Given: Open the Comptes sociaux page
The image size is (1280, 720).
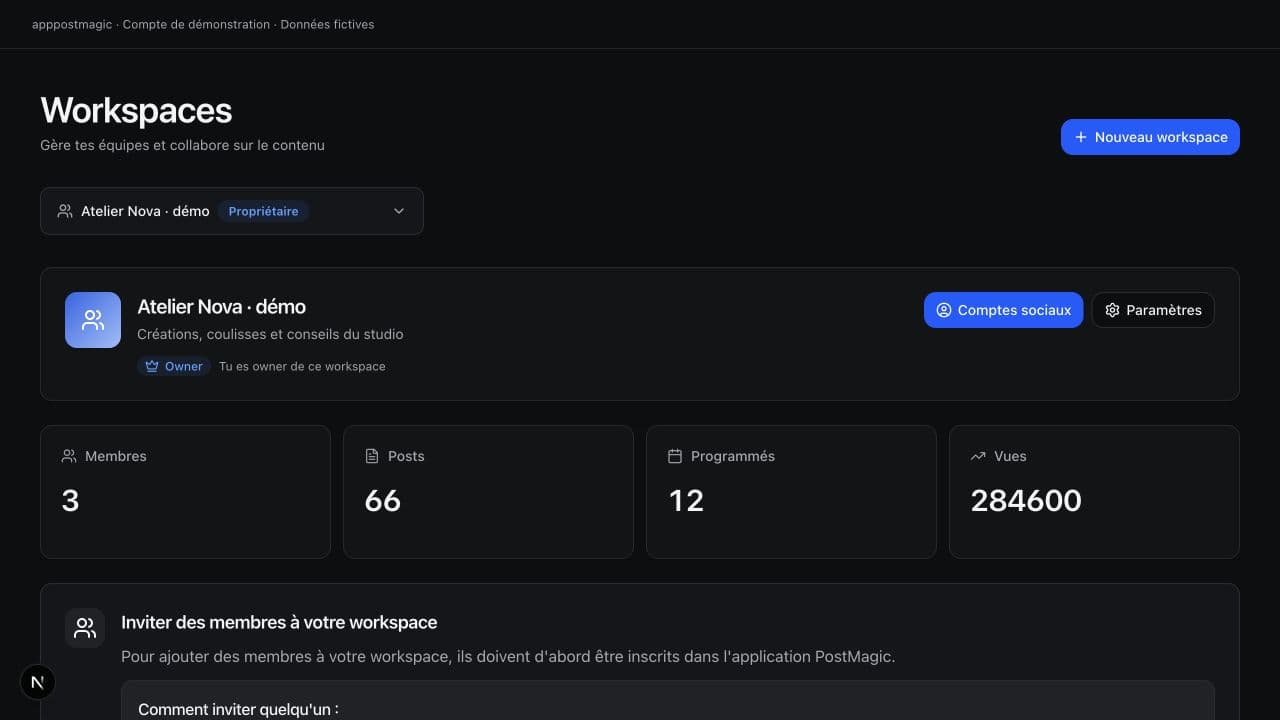Looking at the screenshot, I should pyautogui.click(x=1003, y=310).
